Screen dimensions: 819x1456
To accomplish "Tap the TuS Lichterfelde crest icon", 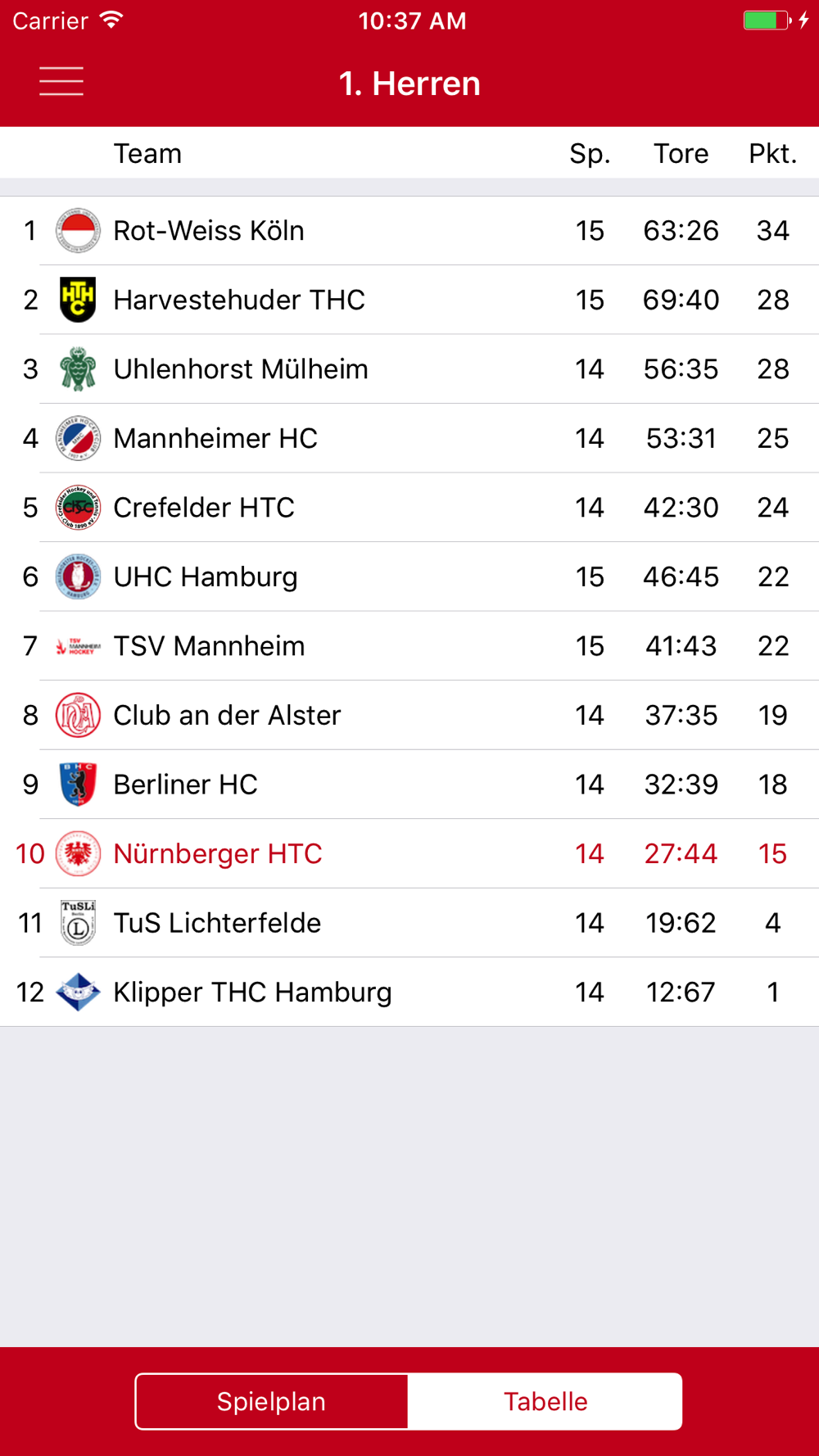I will [x=78, y=923].
